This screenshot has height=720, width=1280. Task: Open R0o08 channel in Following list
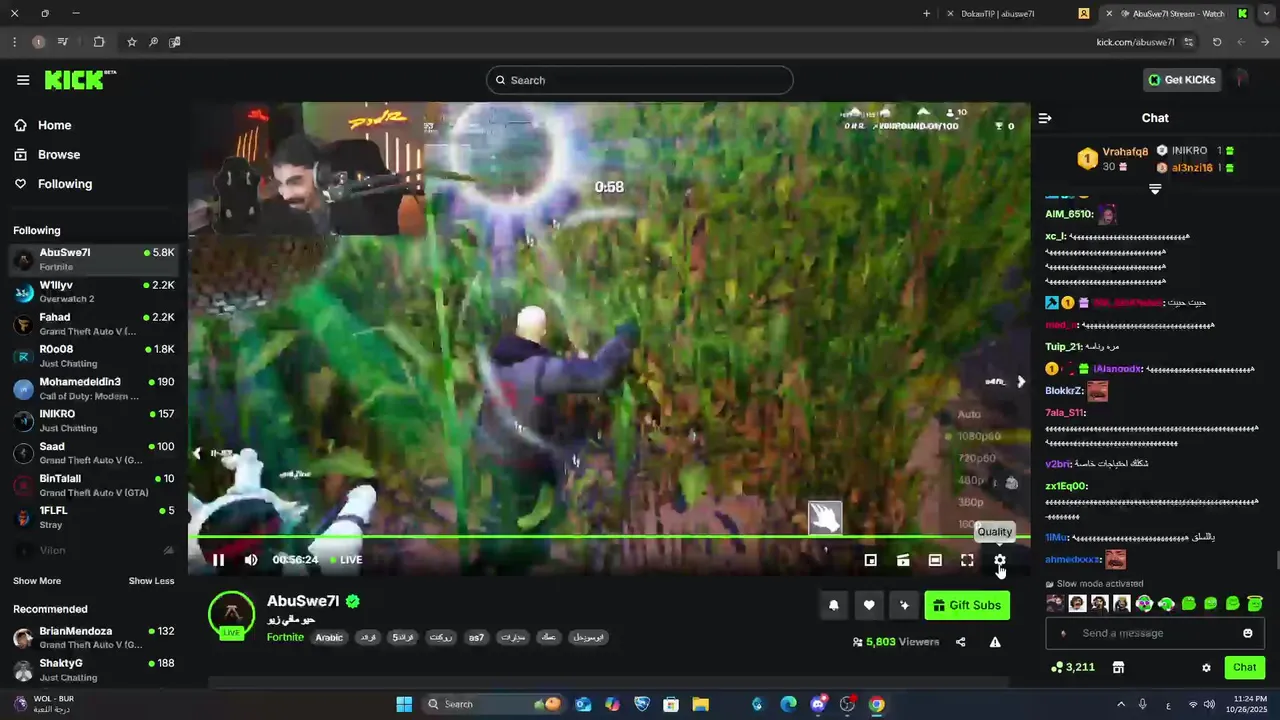[x=94, y=356]
